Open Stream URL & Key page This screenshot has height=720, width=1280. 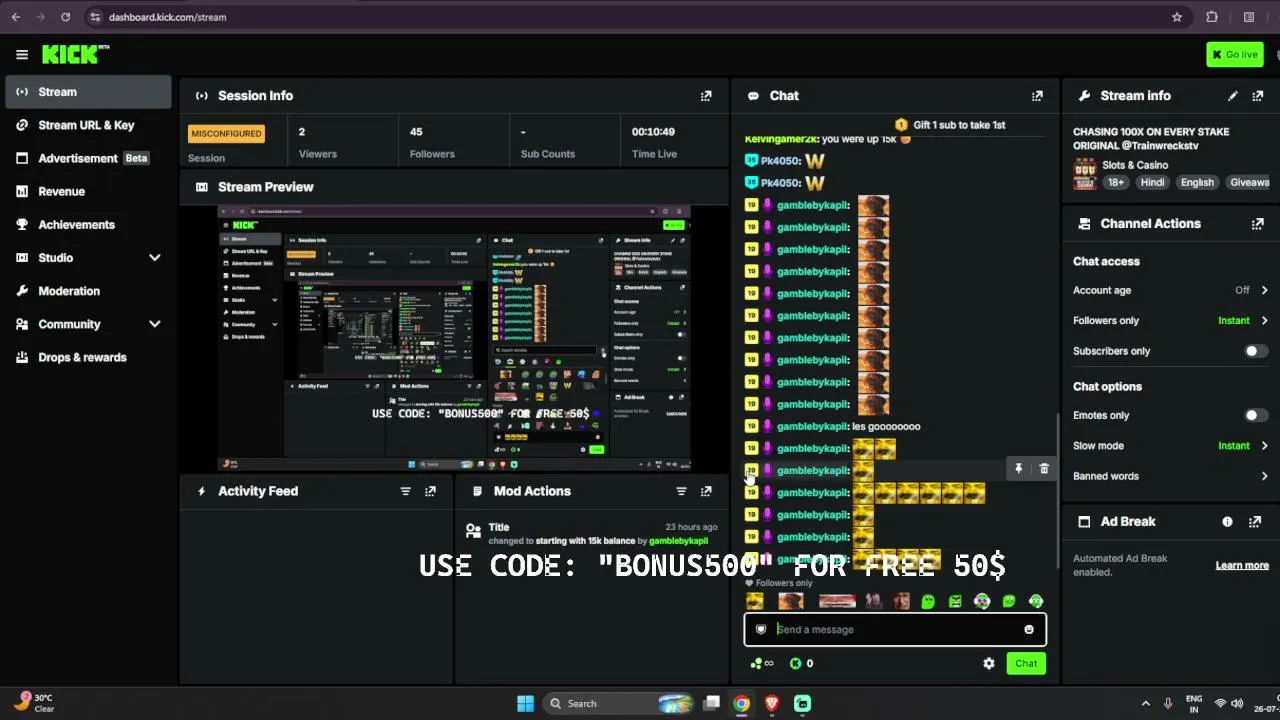tap(89, 125)
